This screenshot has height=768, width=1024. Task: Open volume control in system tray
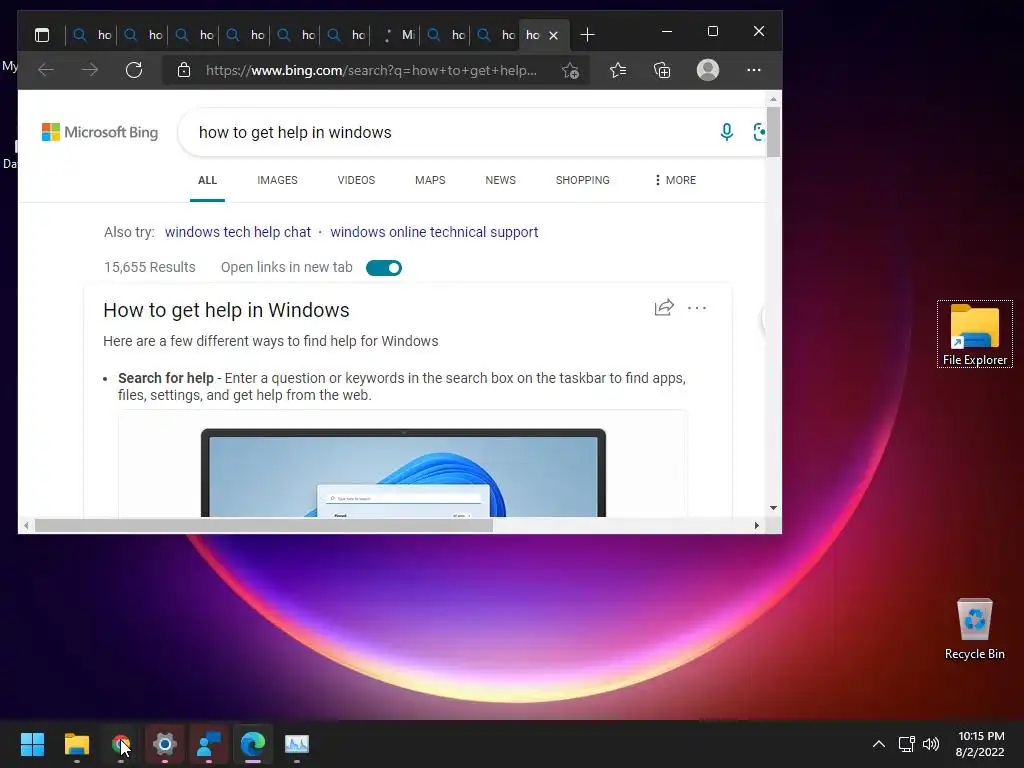(x=931, y=744)
